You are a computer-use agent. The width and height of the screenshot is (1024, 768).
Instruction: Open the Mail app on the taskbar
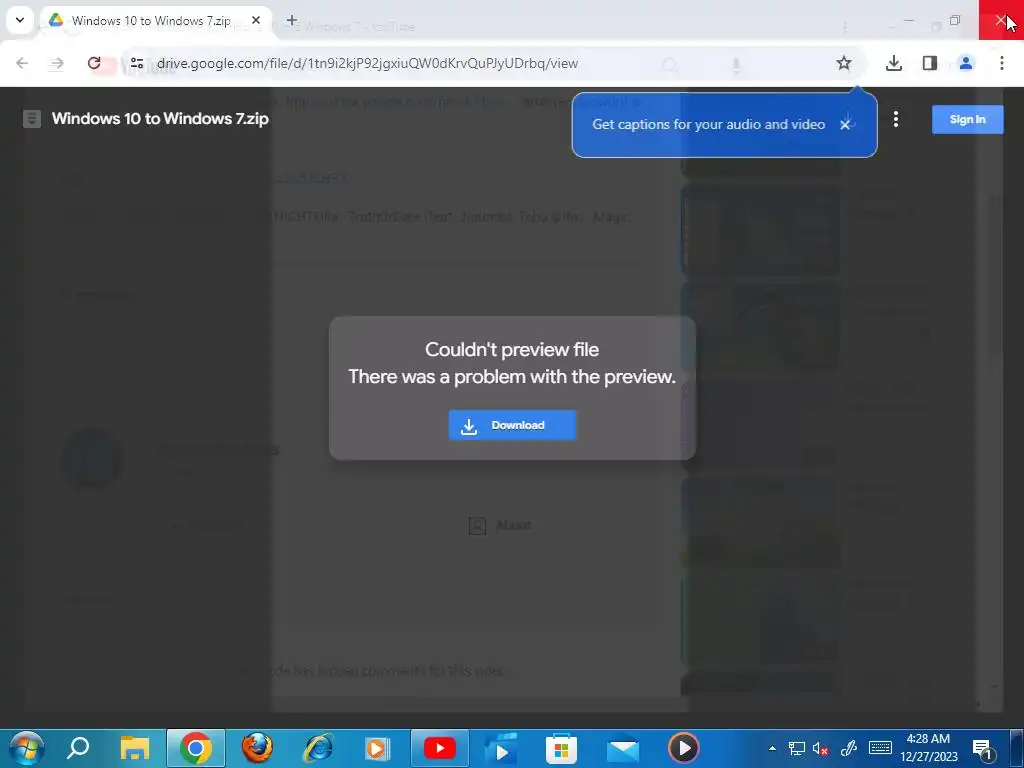click(622, 748)
